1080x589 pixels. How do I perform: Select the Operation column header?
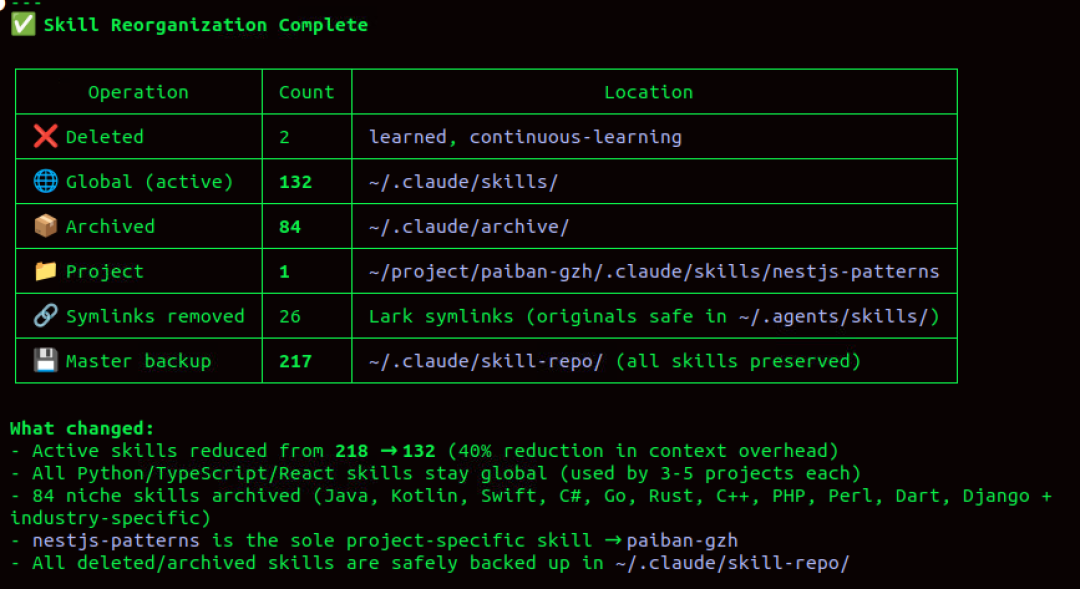pyautogui.click(x=138, y=92)
